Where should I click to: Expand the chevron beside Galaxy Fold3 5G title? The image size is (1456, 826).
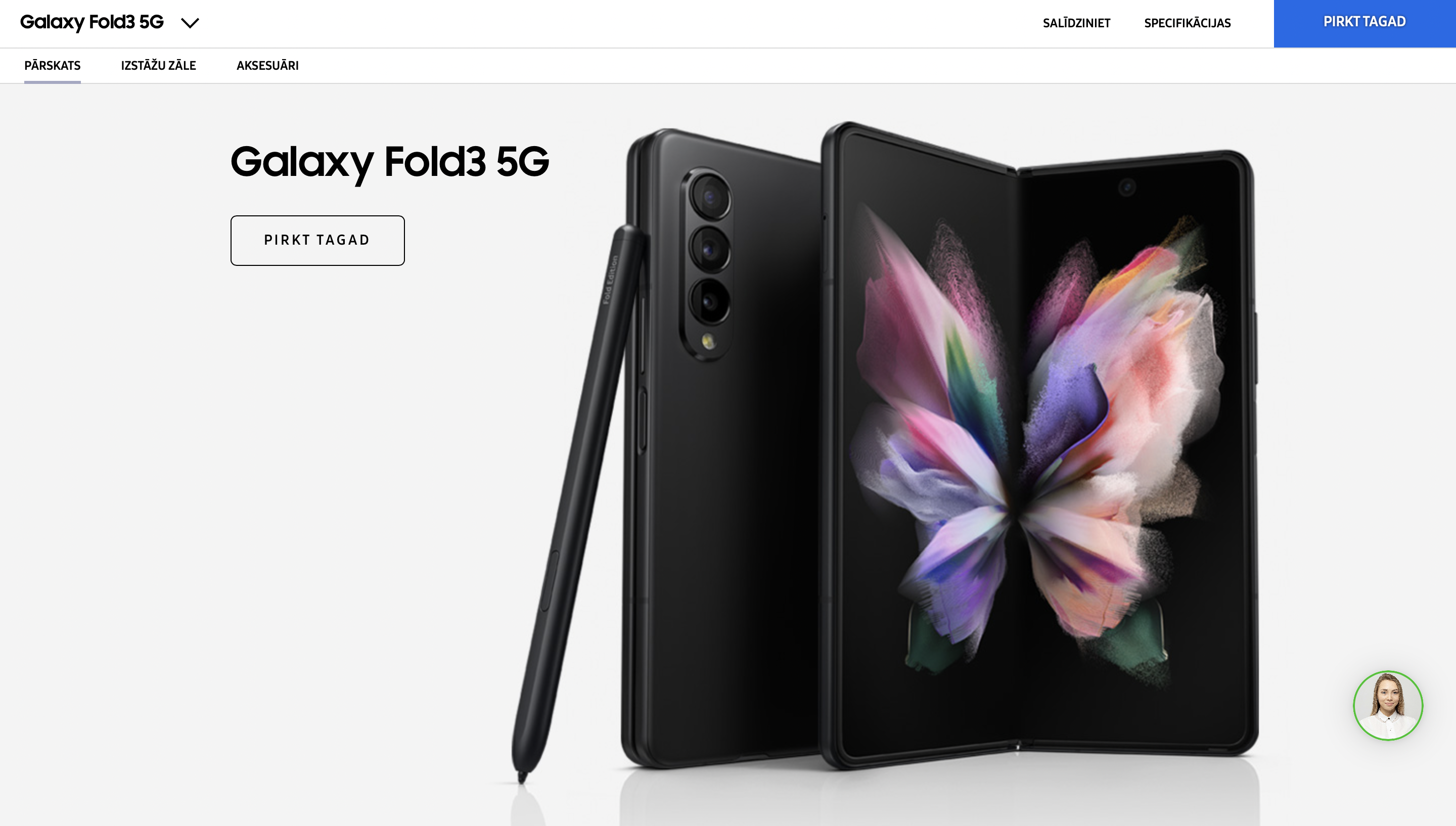click(x=190, y=23)
